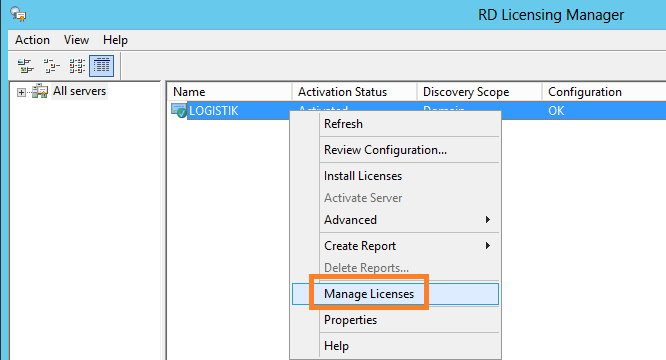Sort by Activation Status column header
This screenshot has width=666, height=360.
point(354,92)
